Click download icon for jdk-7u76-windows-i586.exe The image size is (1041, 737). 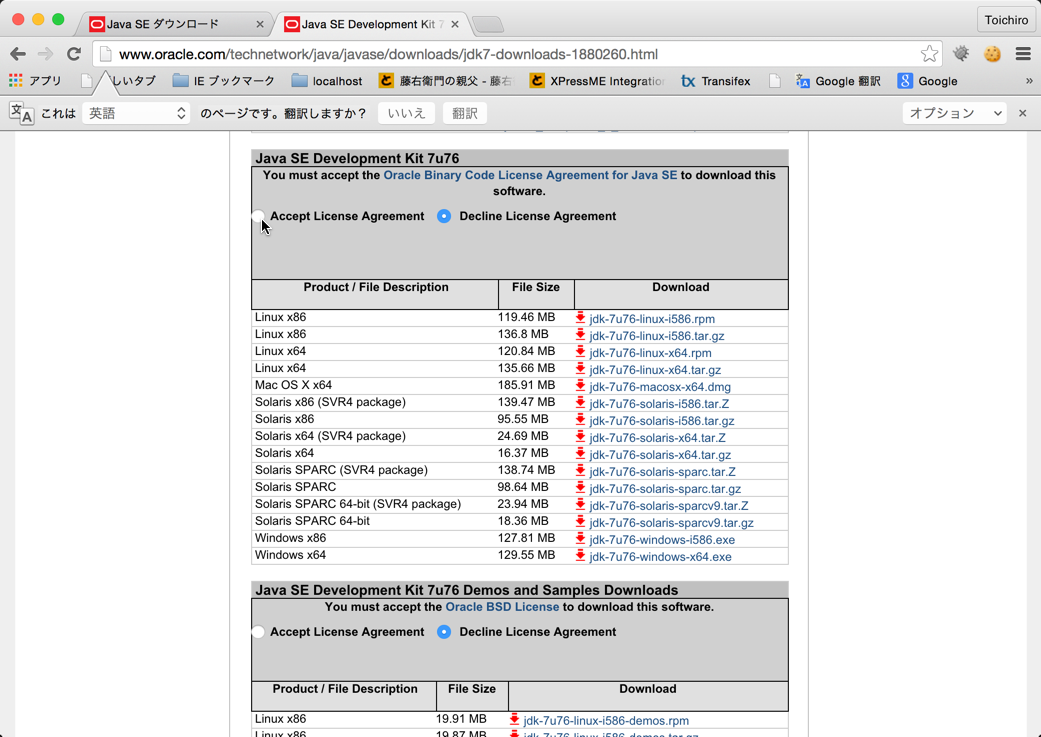[x=580, y=539]
